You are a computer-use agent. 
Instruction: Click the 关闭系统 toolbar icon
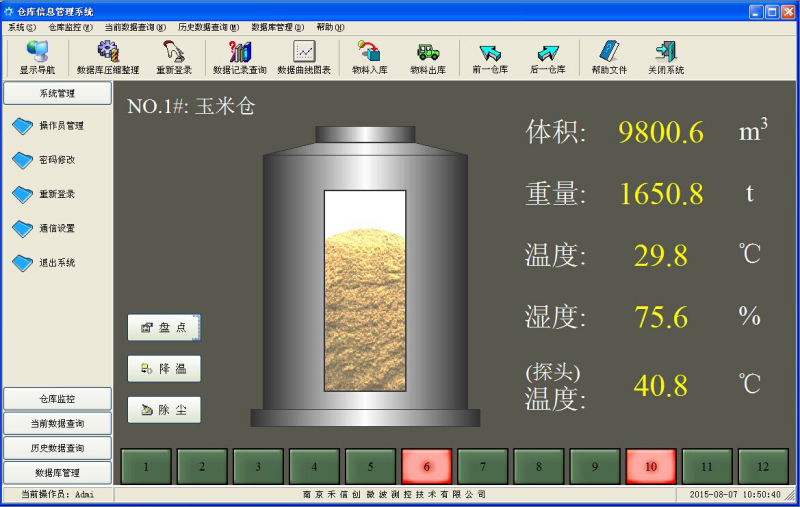(665, 56)
